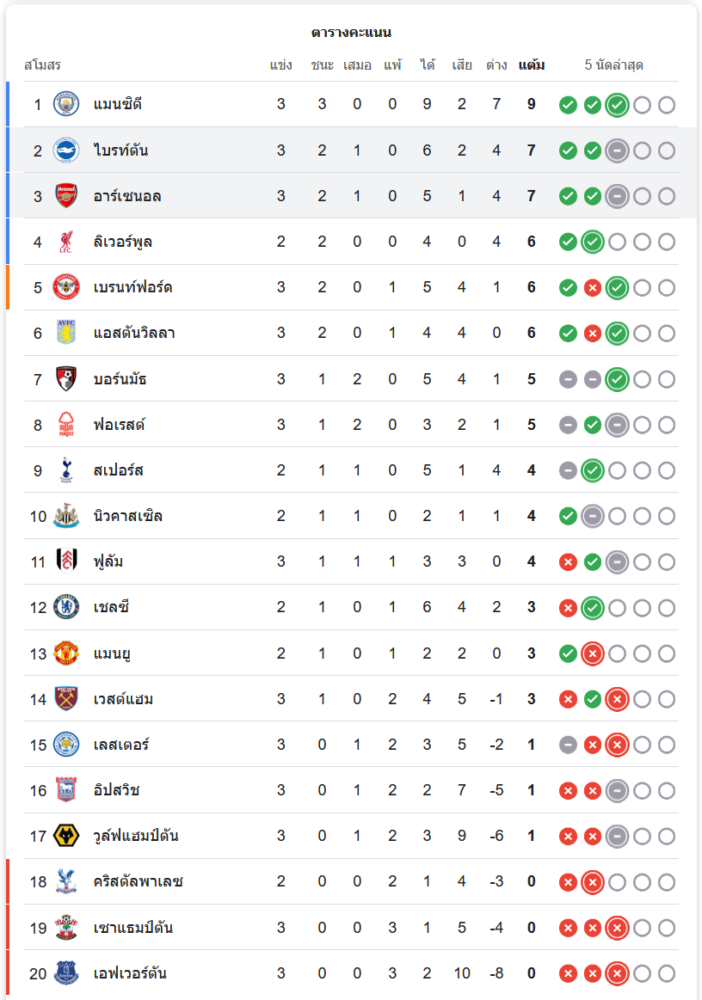Click the สโมสร club column header
Image resolution: width=702 pixels, height=1000 pixels.
tap(42, 66)
